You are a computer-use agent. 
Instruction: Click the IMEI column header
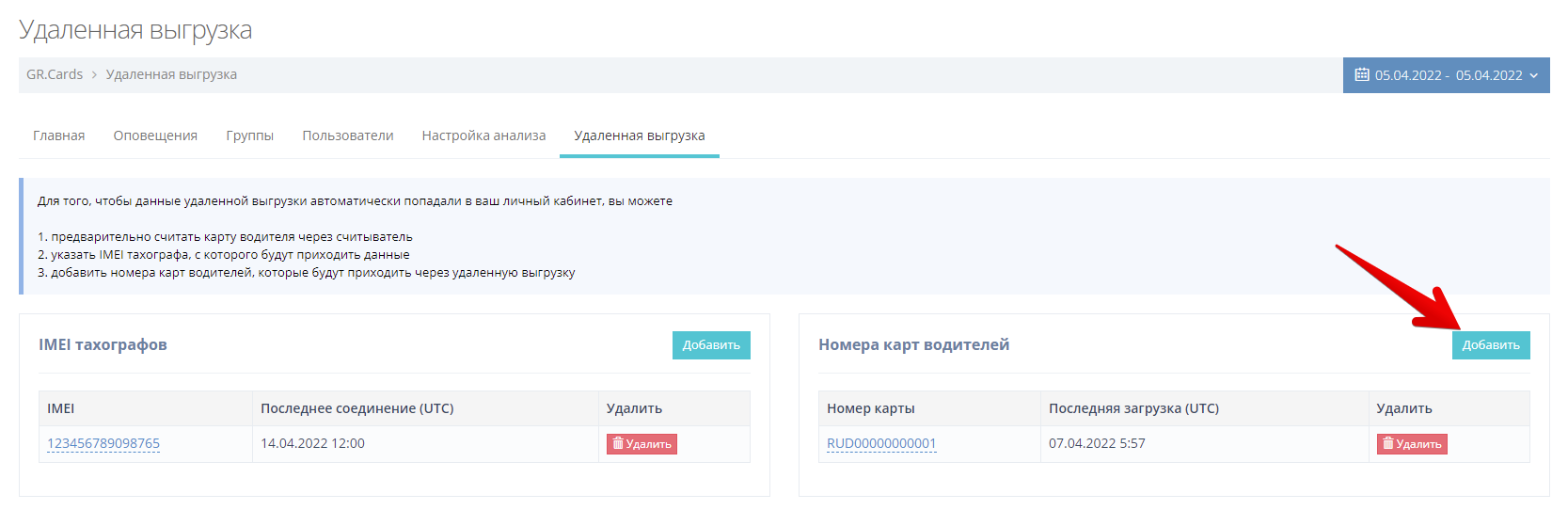[61, 408]
